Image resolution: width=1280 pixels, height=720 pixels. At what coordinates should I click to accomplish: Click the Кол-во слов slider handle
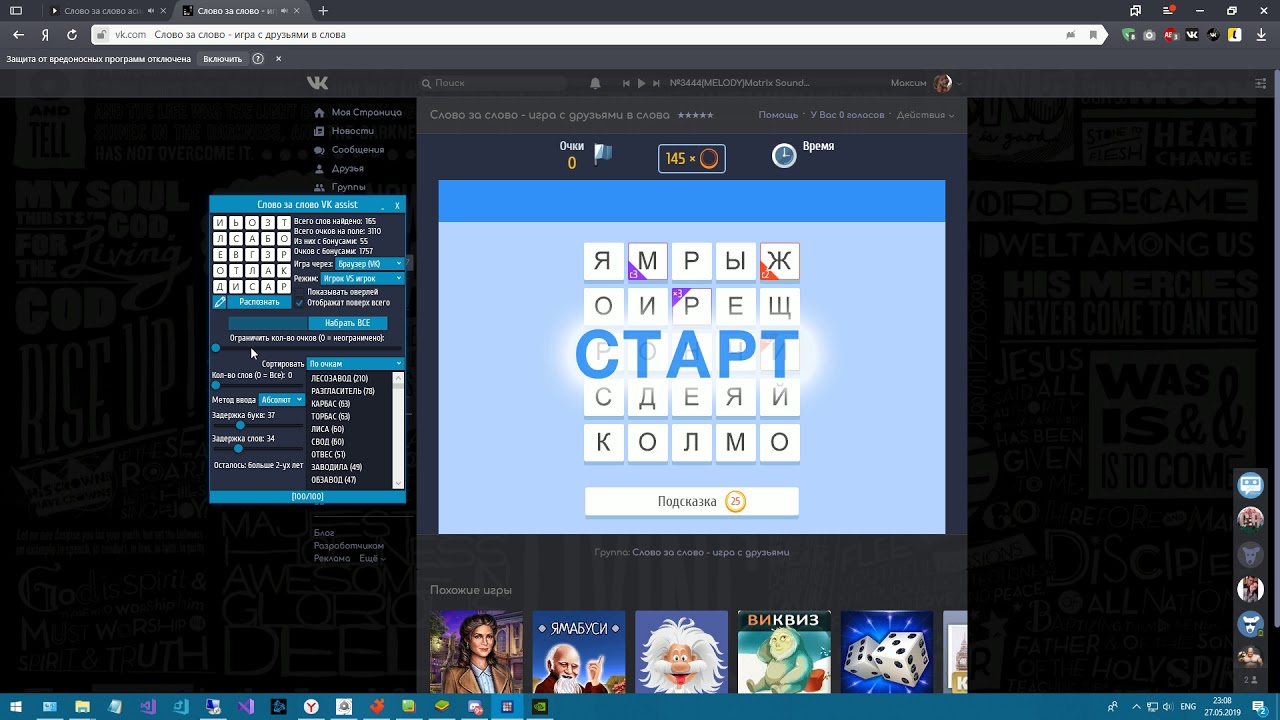coord(215,385)
